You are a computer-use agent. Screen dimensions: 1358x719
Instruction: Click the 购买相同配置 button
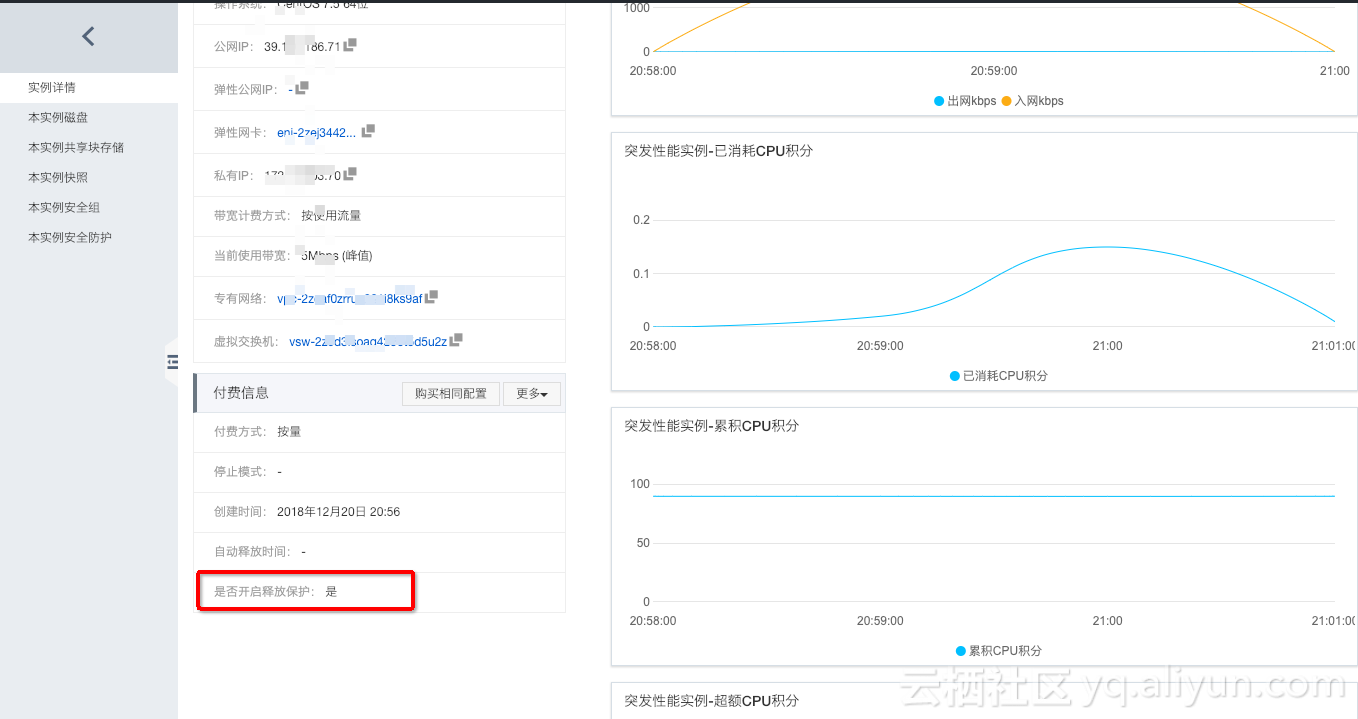(450, 394)
